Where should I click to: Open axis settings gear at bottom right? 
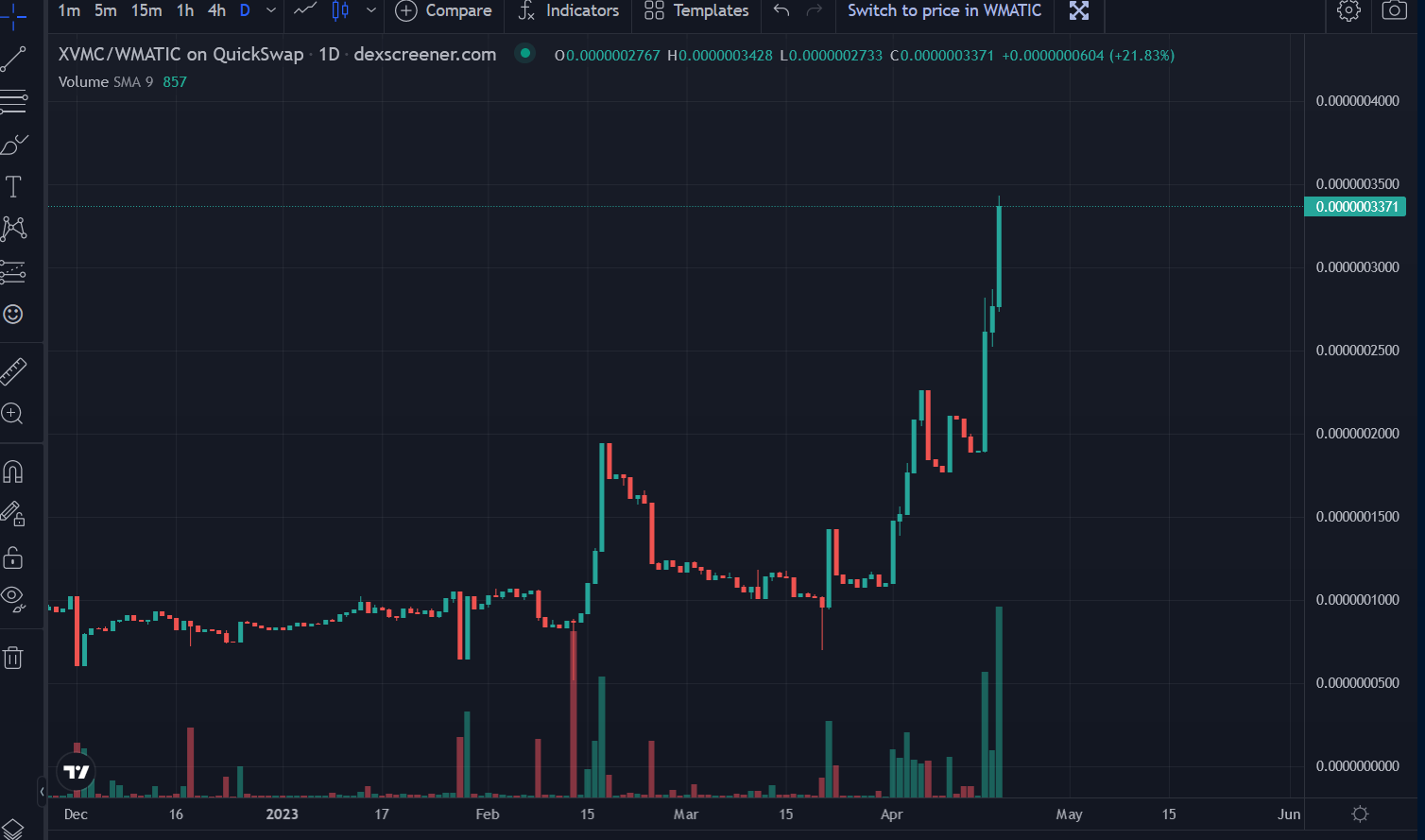point(1360,814)
